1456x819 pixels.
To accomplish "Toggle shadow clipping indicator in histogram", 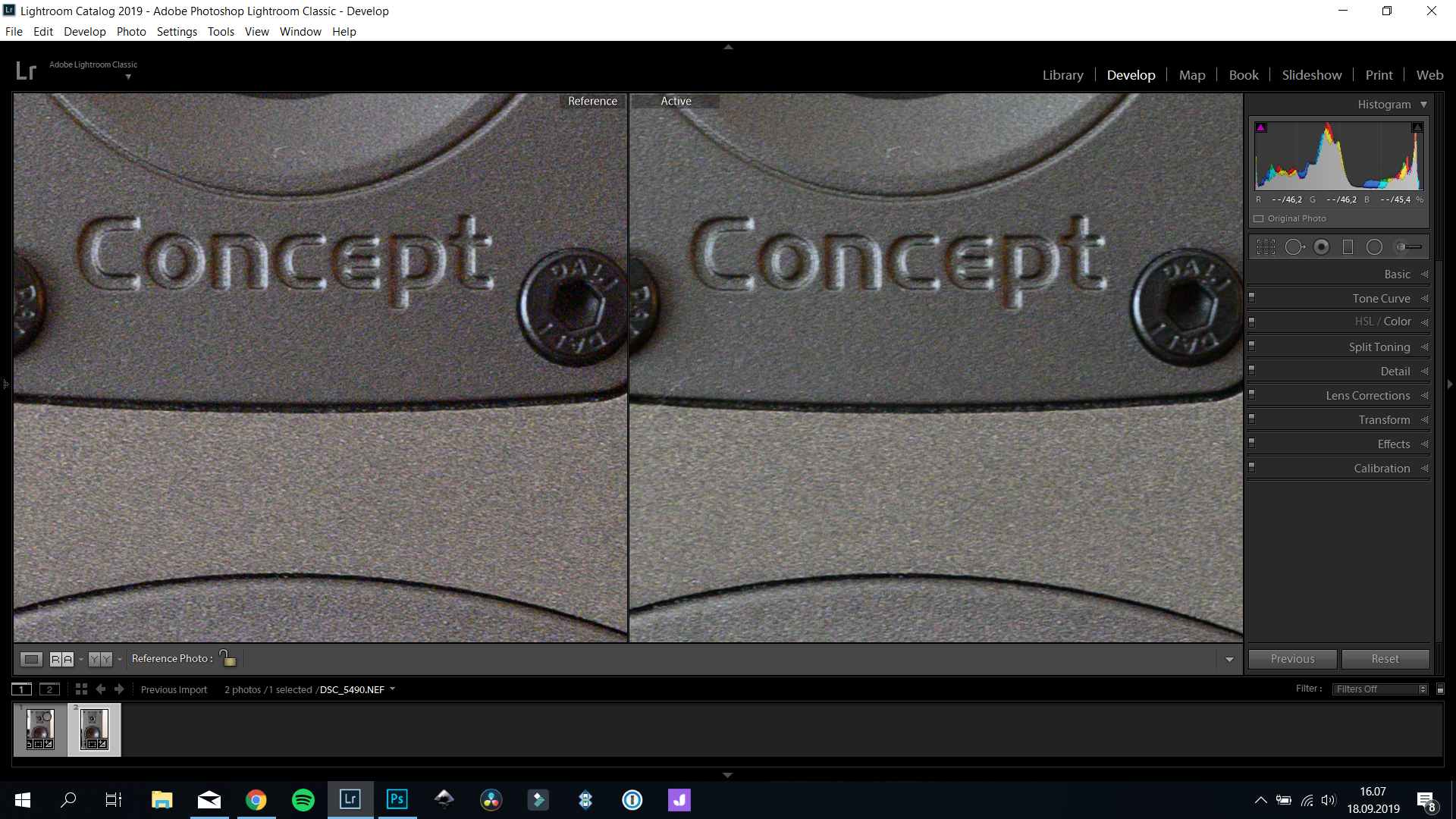I will click(1261, 127).
